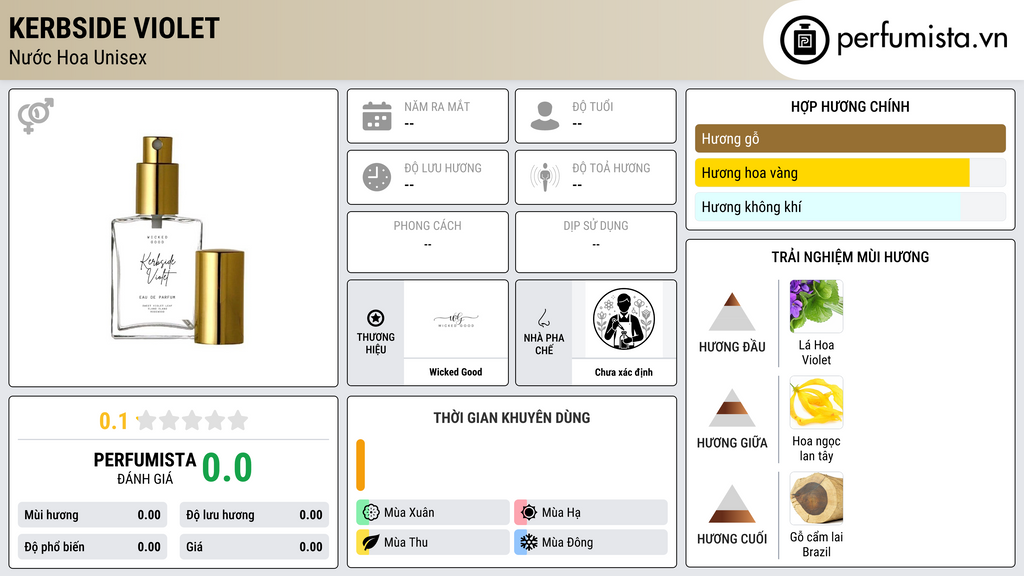Open the perfumer illustration Chưa xác định
This screenshot has width=1024, height=576.
(x=624, y=320)
